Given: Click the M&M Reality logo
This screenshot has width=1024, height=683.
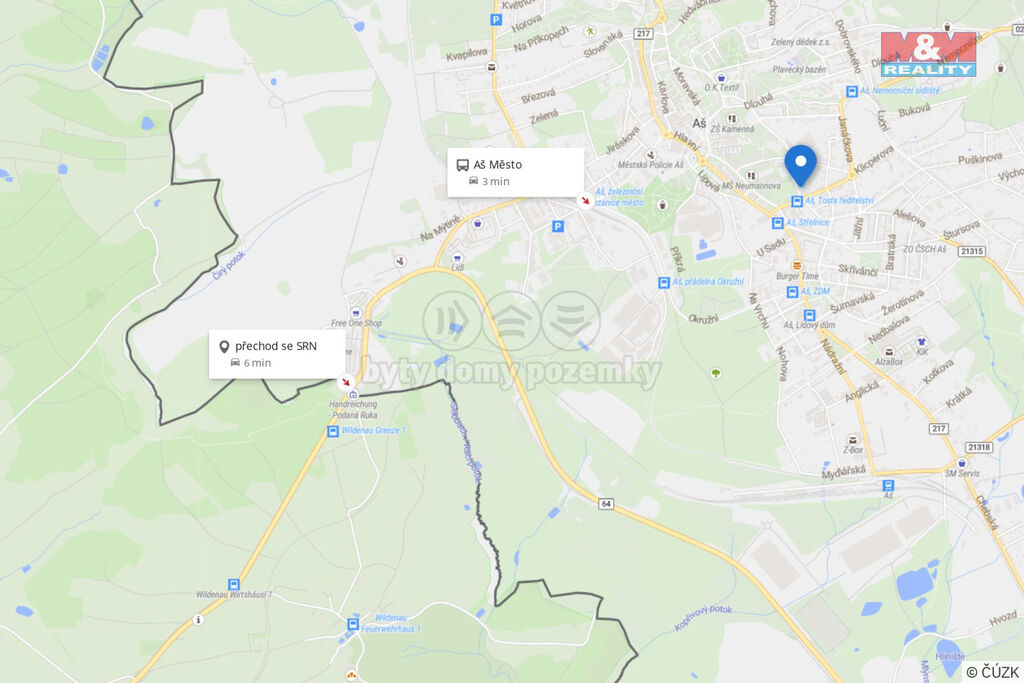Looking at the screenshot, I should pos(928,54).
